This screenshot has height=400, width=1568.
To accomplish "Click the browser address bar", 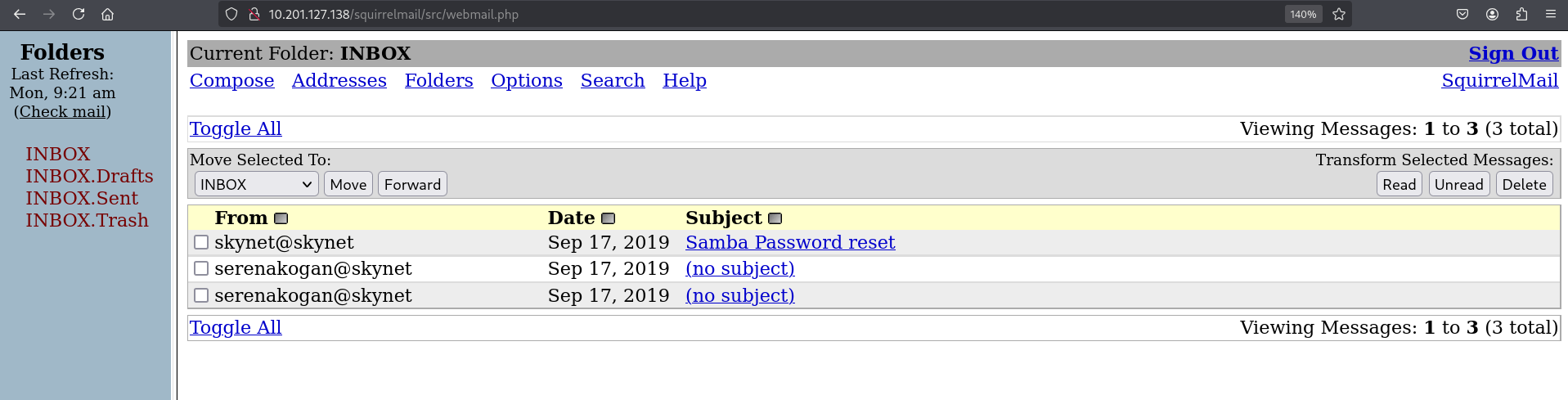I will pyautogui.click(x=736, y=14).
